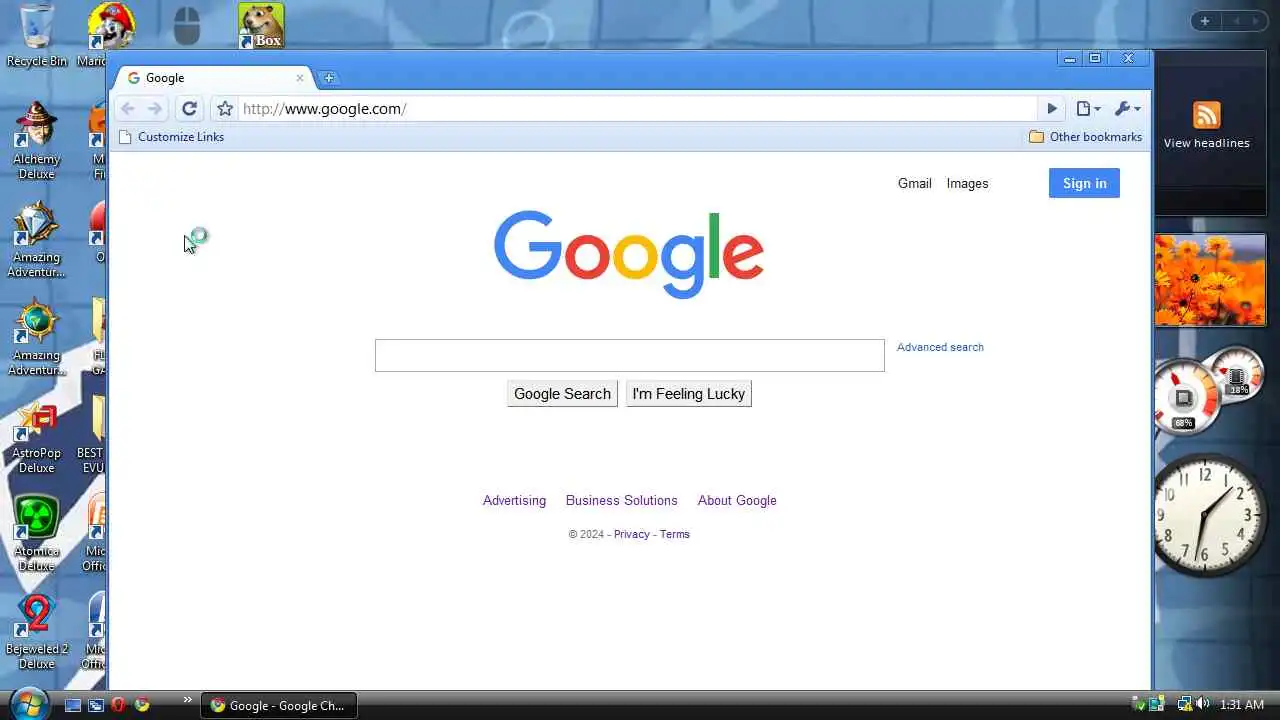Launch Chrome from Quick Launch
The height and width of the screenshot is (720, 1280).
click(142, 705)
